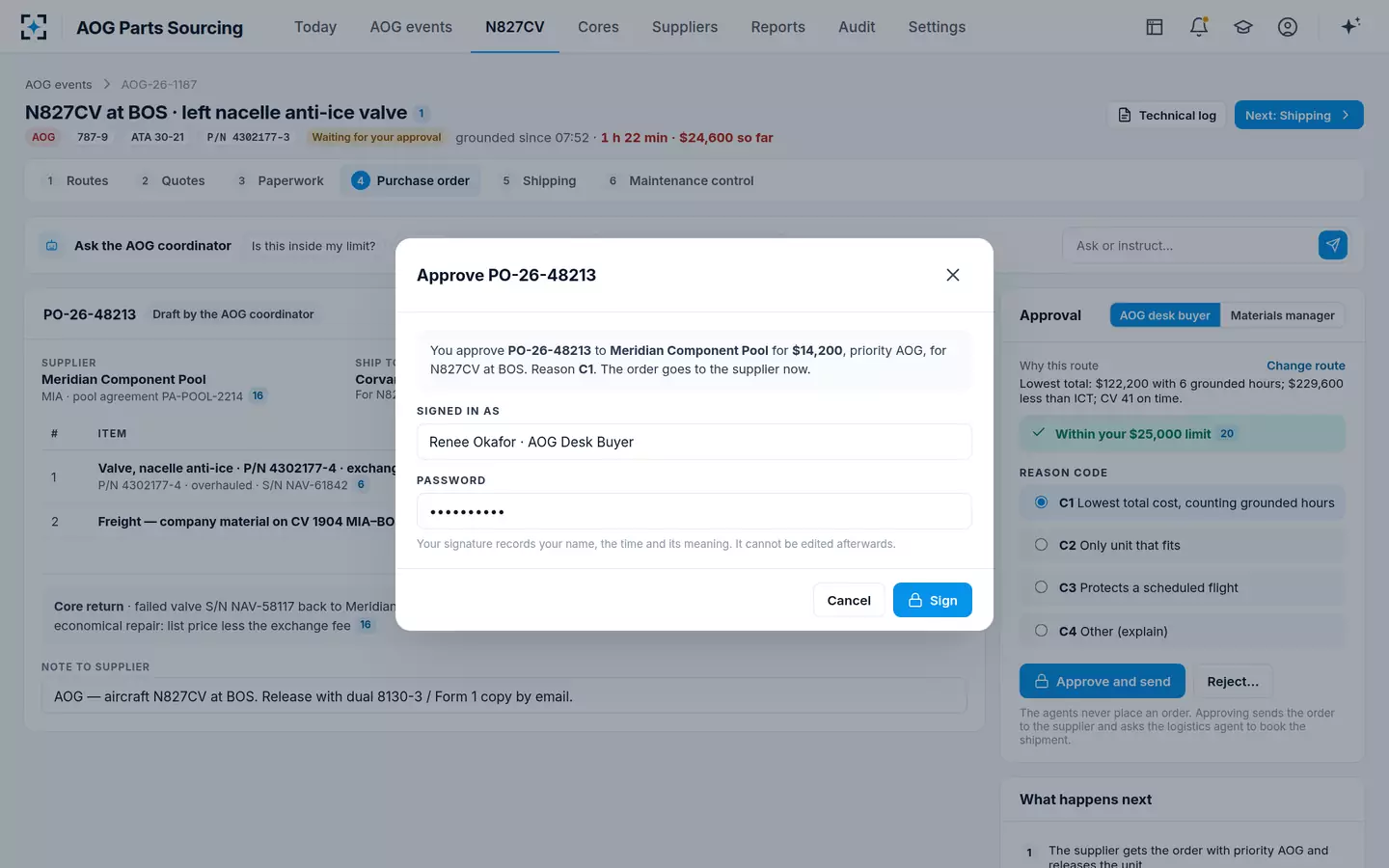1389x868 pixels.
Task: Close the Approve PO-26-48213 dialog
Action: click(x=953, y=275)
